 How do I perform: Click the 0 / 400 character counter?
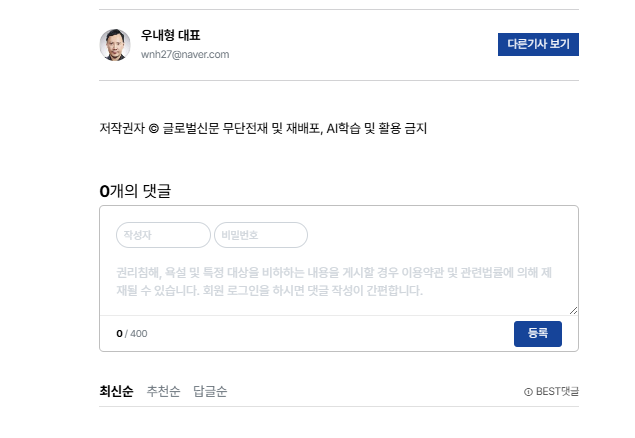point(131,333)
